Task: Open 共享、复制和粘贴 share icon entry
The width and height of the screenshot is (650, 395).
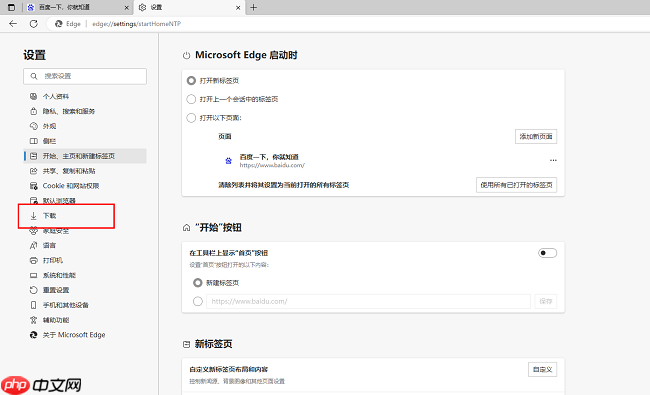Action: (34, 171)
